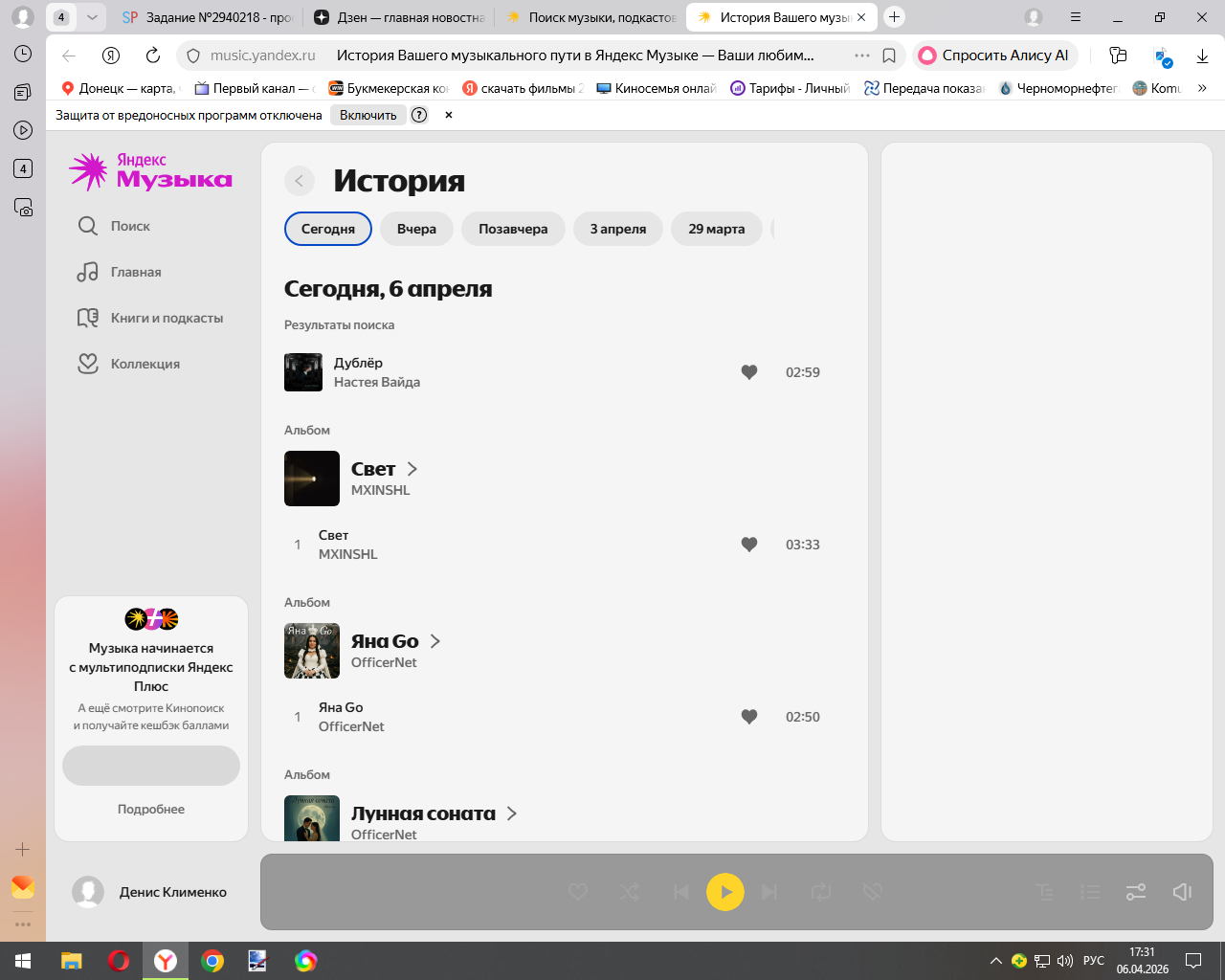Open the screenshot camera tool in side panel
1225x980 pixels.
(x=23, y=207)
